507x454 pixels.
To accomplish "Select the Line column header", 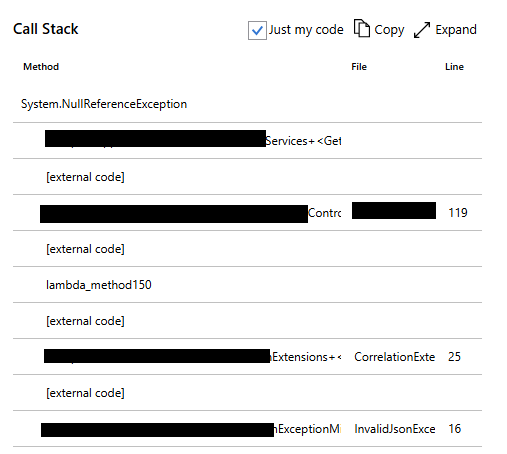I will (x=454, y=67).
